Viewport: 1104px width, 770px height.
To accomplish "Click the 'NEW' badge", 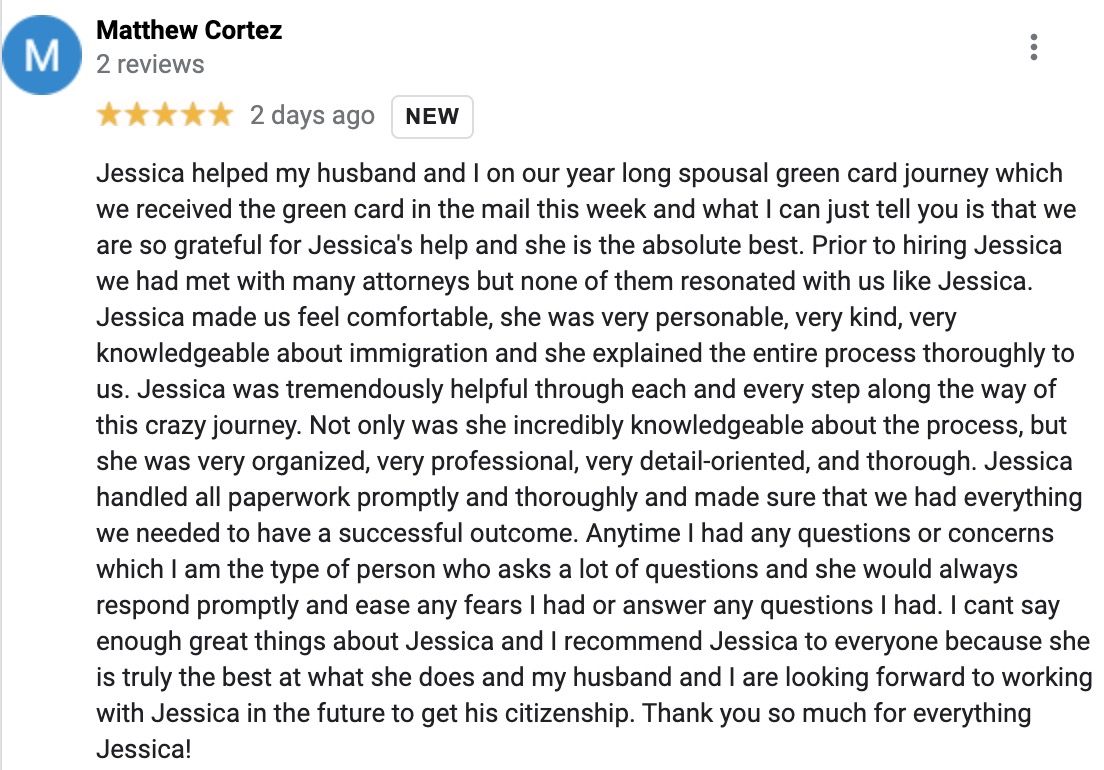I will point(432,116).
